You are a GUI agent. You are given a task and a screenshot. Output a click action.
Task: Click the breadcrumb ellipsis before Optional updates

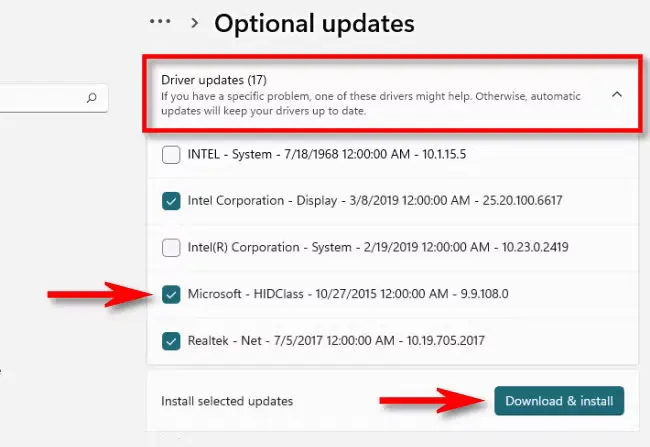(x=159, y=22)
